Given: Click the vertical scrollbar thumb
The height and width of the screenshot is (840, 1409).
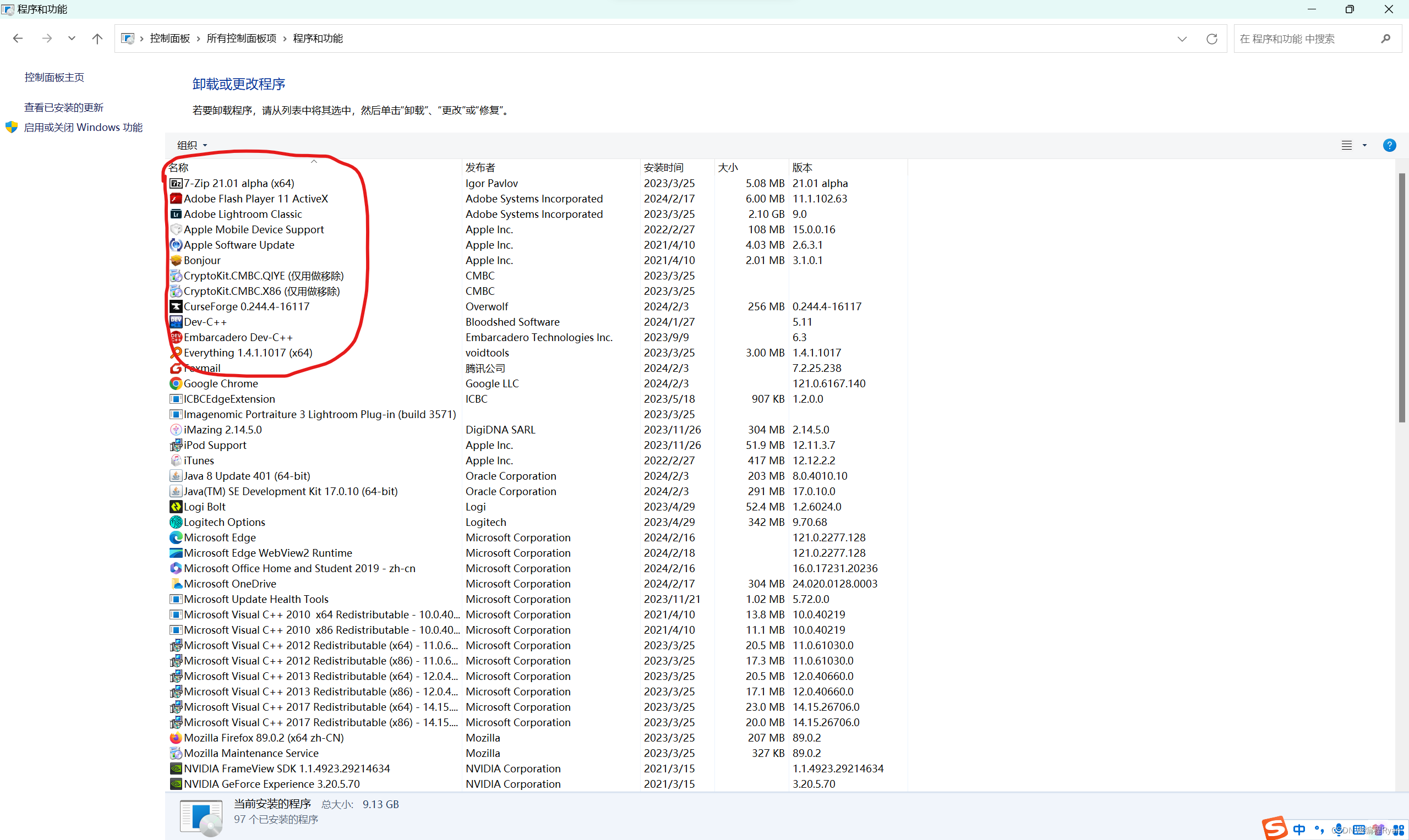Looking at the screenshot, I should [1402, 297].
